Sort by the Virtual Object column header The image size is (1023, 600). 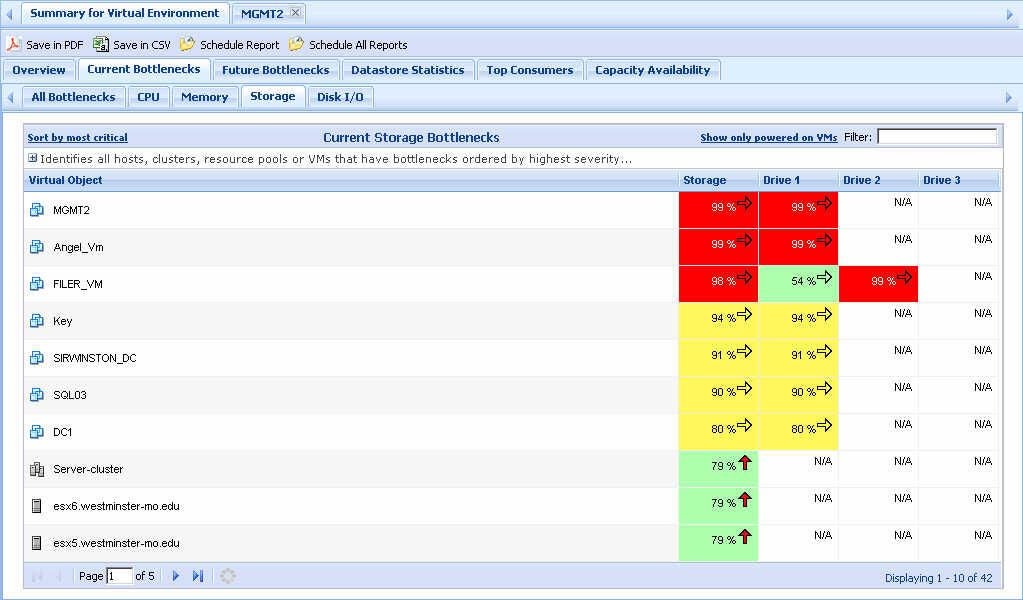pyautogui.click(x=351, y=180)
